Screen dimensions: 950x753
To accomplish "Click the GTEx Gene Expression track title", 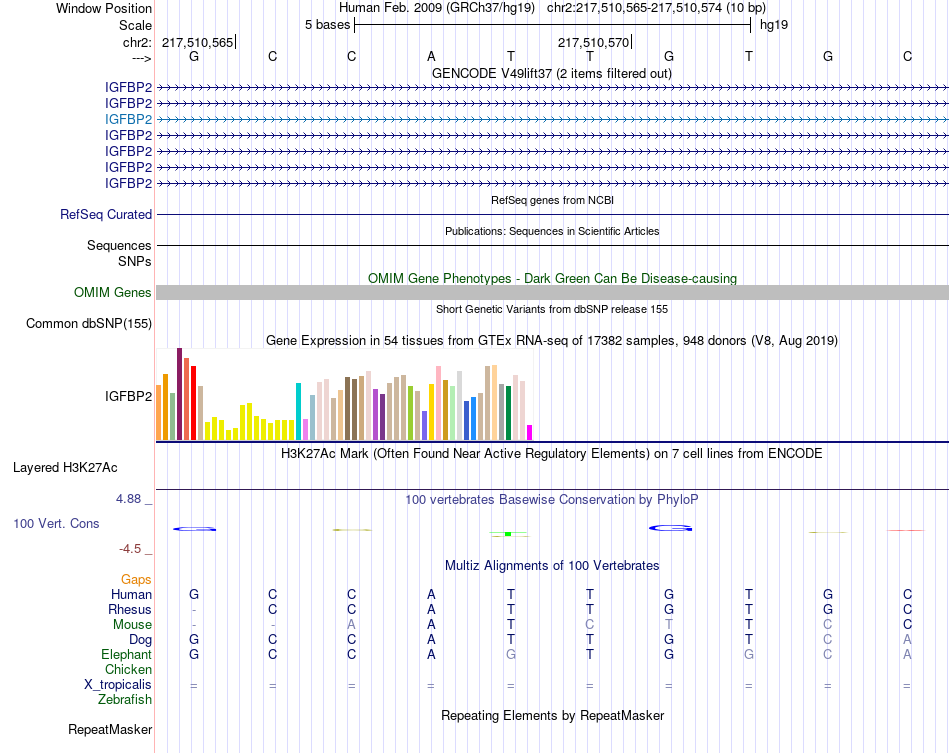I will [x=552, y=340].
